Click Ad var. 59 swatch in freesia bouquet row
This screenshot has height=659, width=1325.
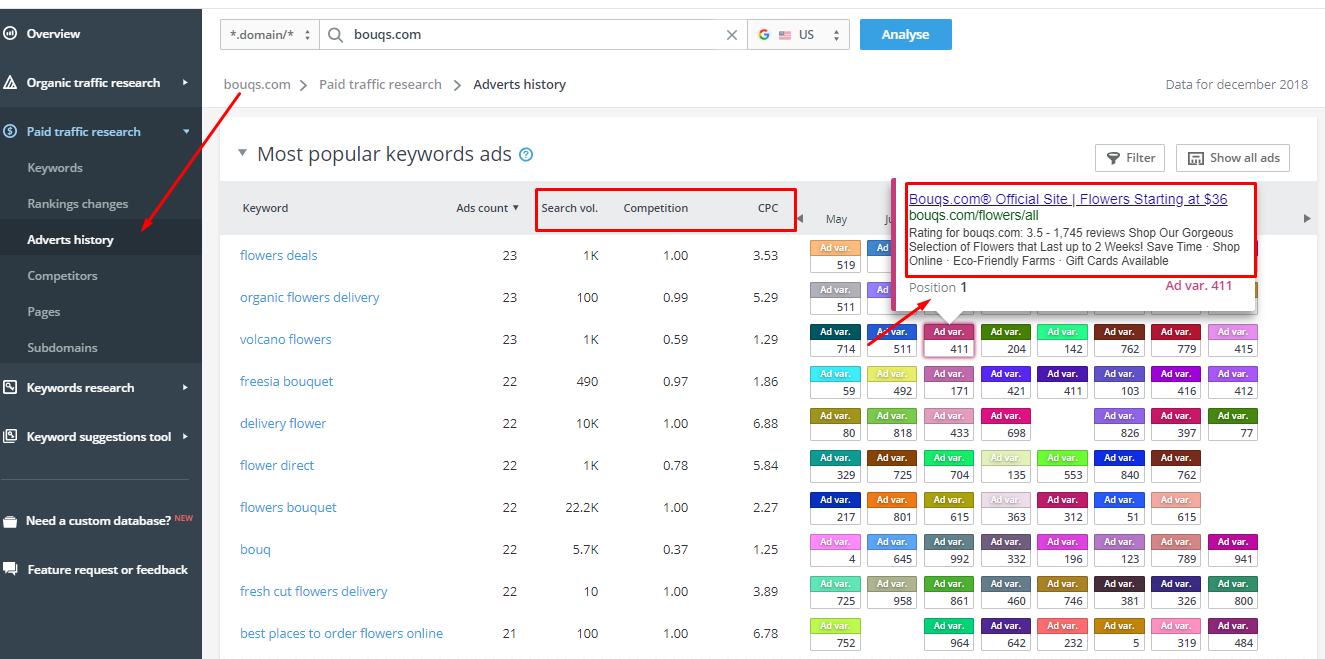tap(835, 382)
